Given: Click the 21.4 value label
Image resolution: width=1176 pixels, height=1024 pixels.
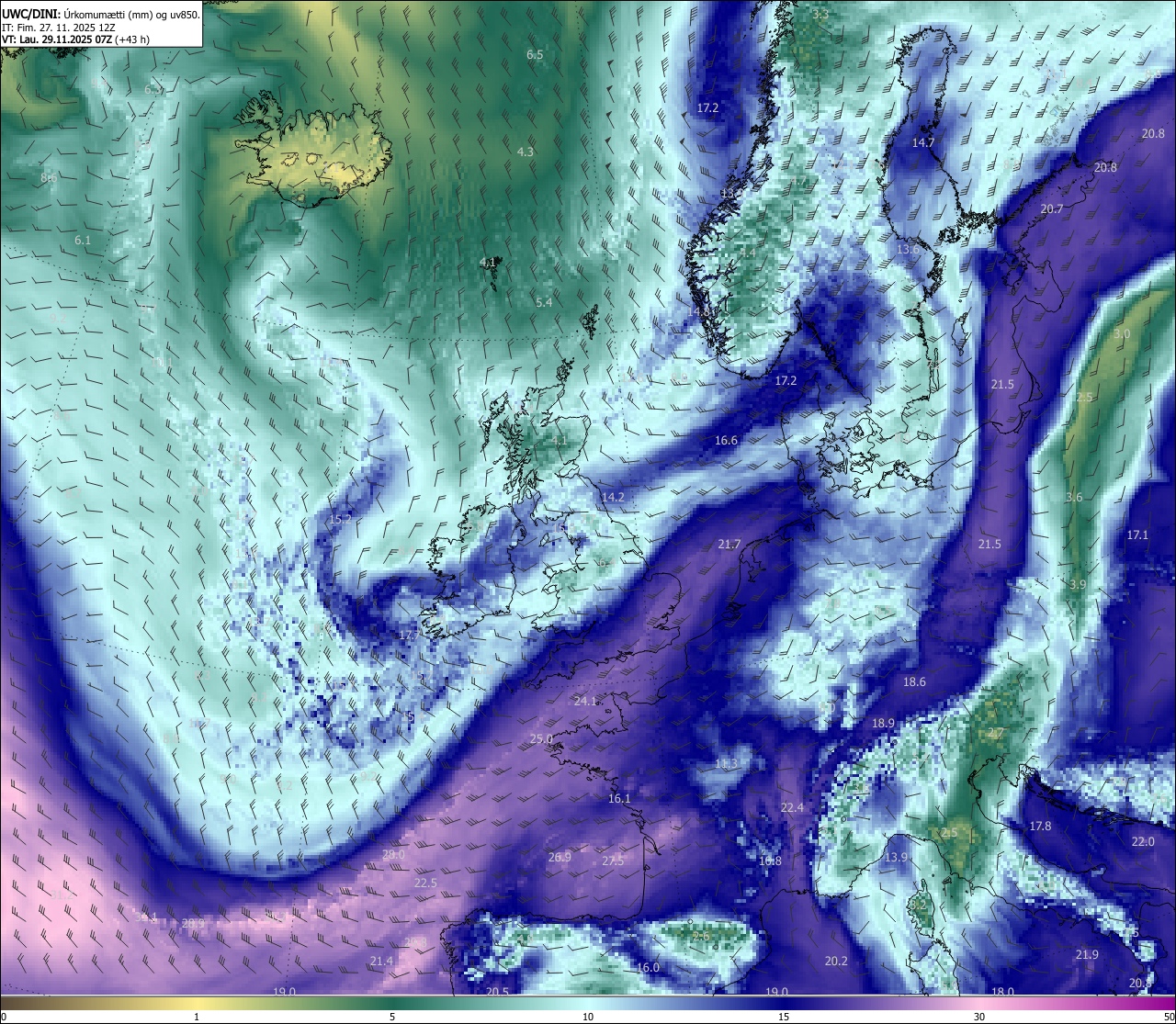Looking at the screenshot, I should [x=381, y=962].
